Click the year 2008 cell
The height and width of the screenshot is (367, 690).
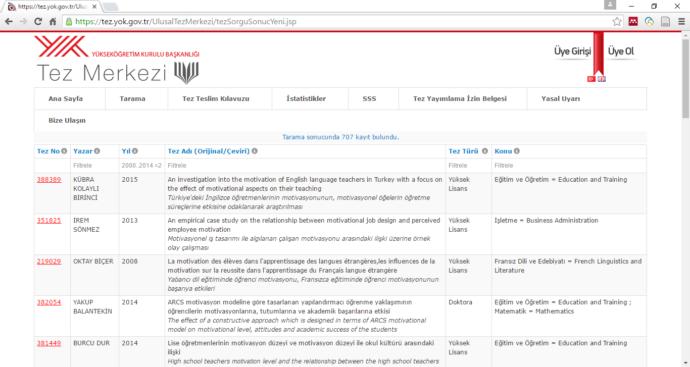tap(130, 261)
